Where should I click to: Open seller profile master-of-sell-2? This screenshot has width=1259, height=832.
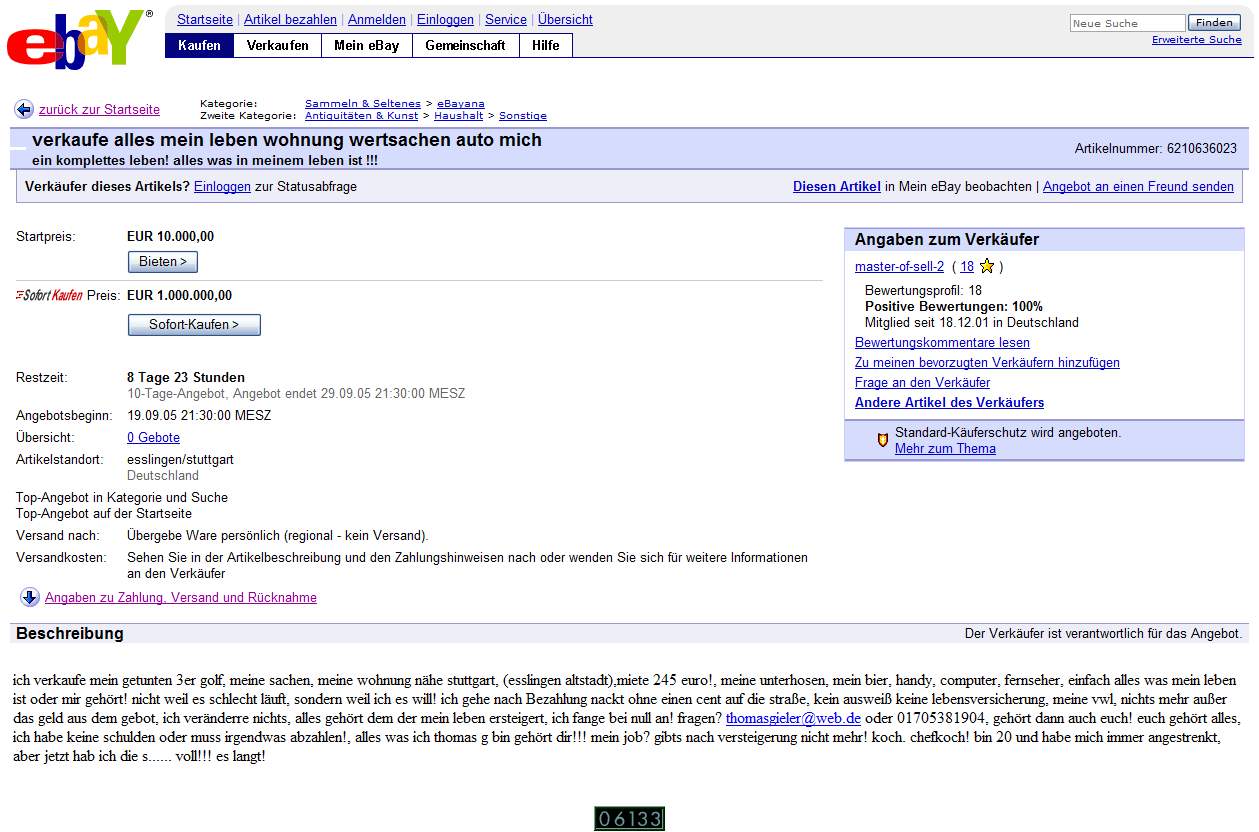point(899,267)
